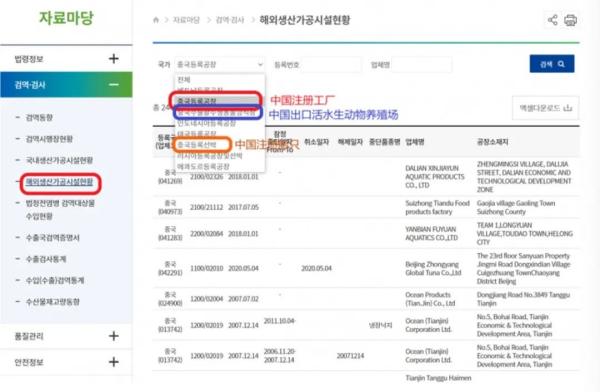Screen dimensions: 600x392
Task: Click 중단품종명 column header
Action: [384, 142]
